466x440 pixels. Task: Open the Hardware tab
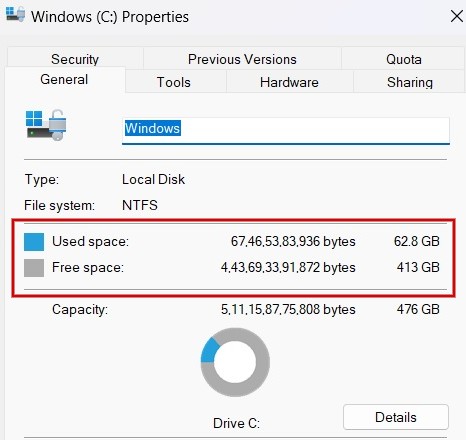pos(289,82)
